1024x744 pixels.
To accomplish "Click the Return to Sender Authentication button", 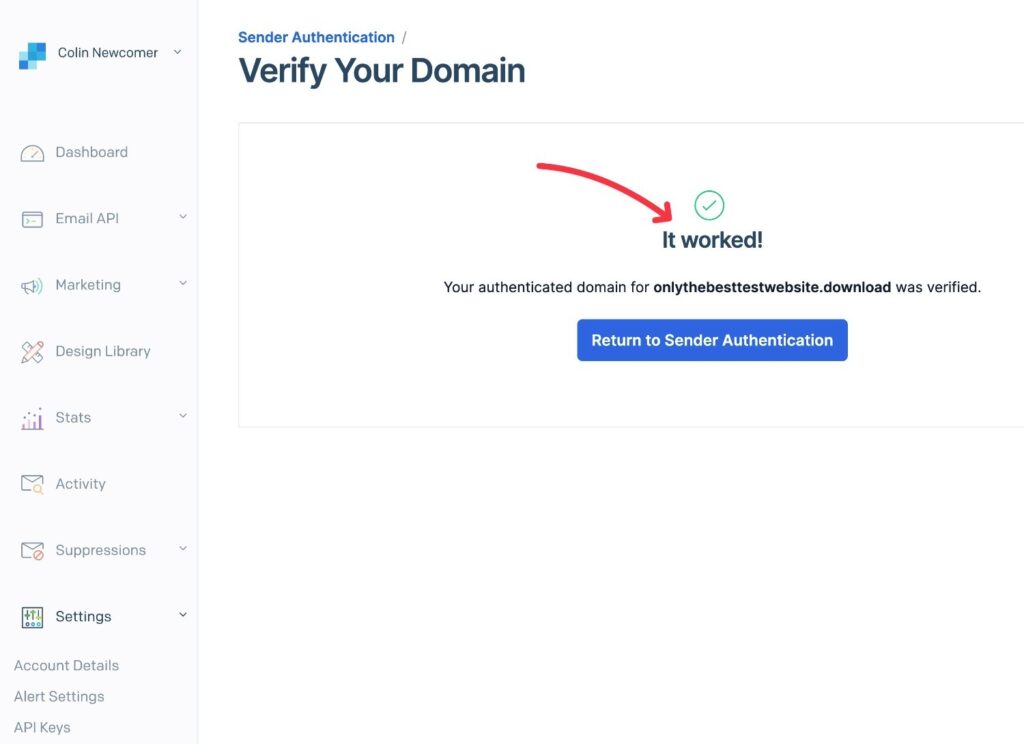I will 711,340.
